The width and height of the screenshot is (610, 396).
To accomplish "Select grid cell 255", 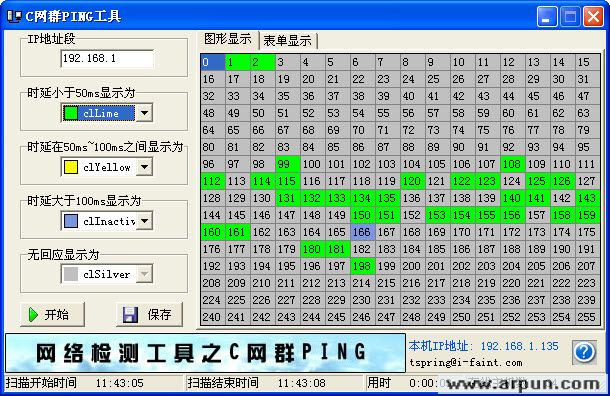I will coord(588,317).
